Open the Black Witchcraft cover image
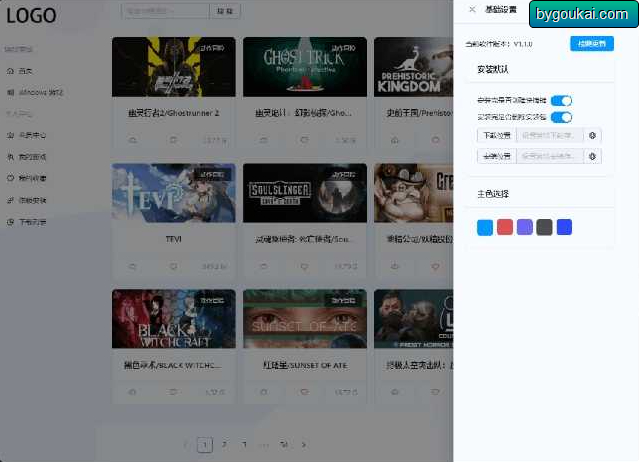Image resolution: width=639 pixels, height=462 pixels. [x=174, y=319]
